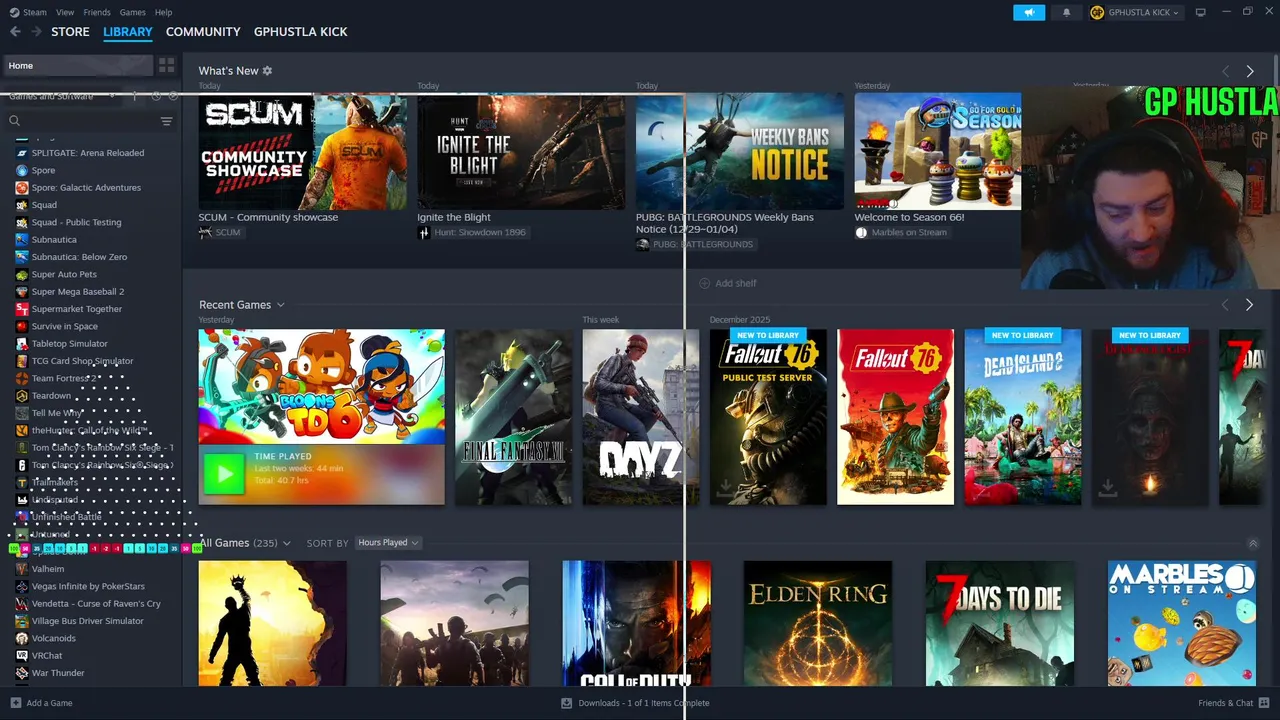Expand the All Games dropdown
This screenshot has width=1280, height=720.
coord(286,543)
